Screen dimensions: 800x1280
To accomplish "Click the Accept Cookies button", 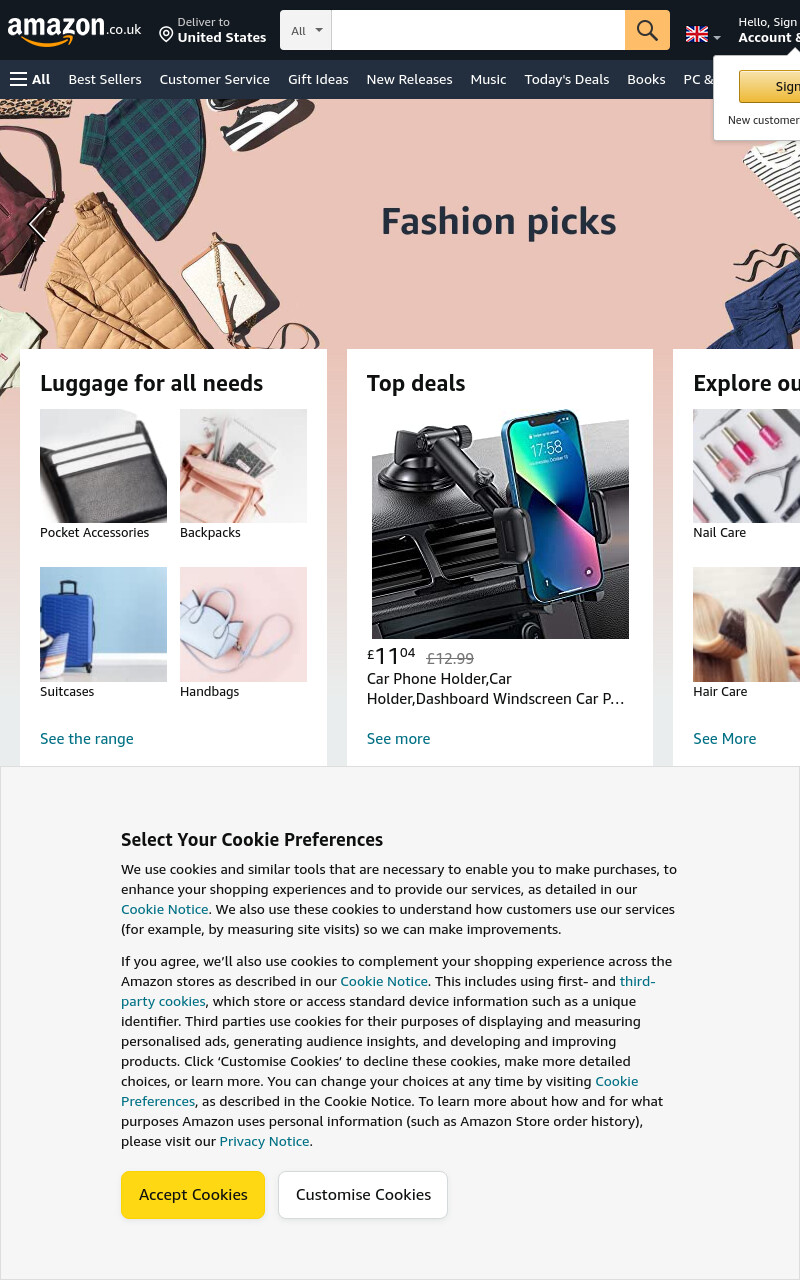I will pyautogui.click(x=193, y=1194).
